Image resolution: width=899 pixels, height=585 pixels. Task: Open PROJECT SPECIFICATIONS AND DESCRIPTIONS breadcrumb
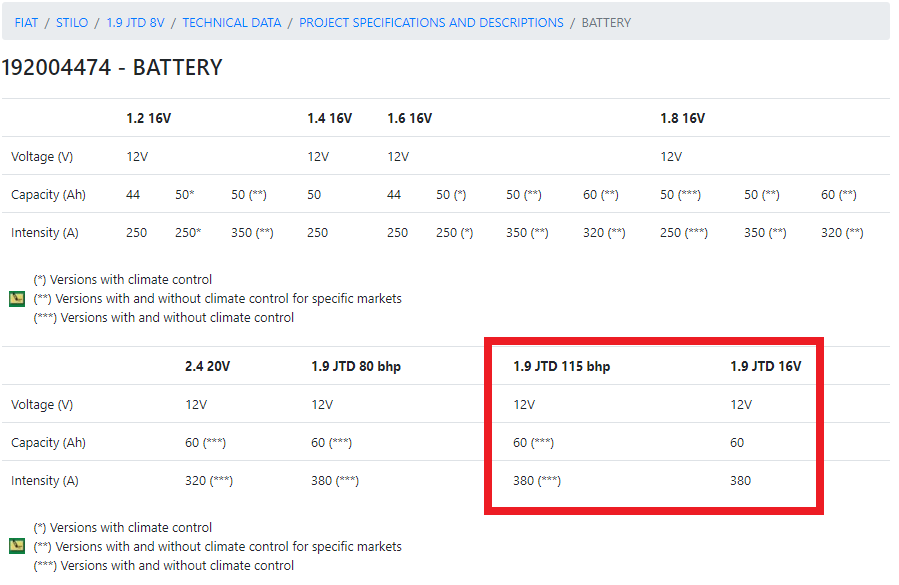(431, 23)
